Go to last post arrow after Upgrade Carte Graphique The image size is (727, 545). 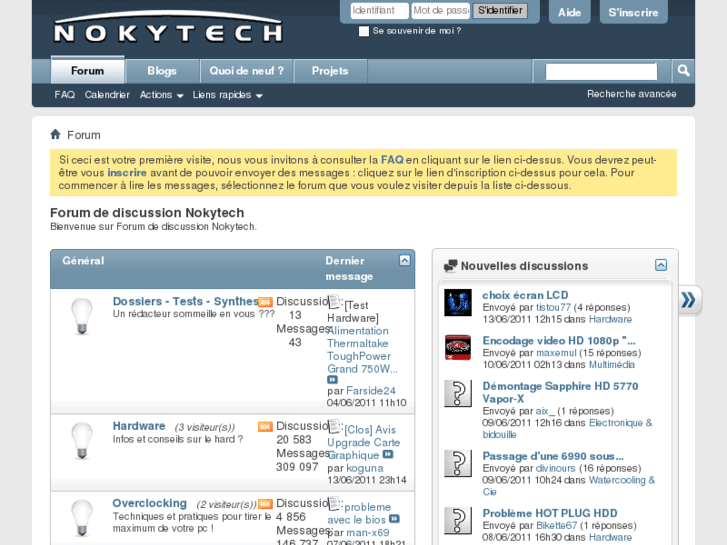click(388, 455)
